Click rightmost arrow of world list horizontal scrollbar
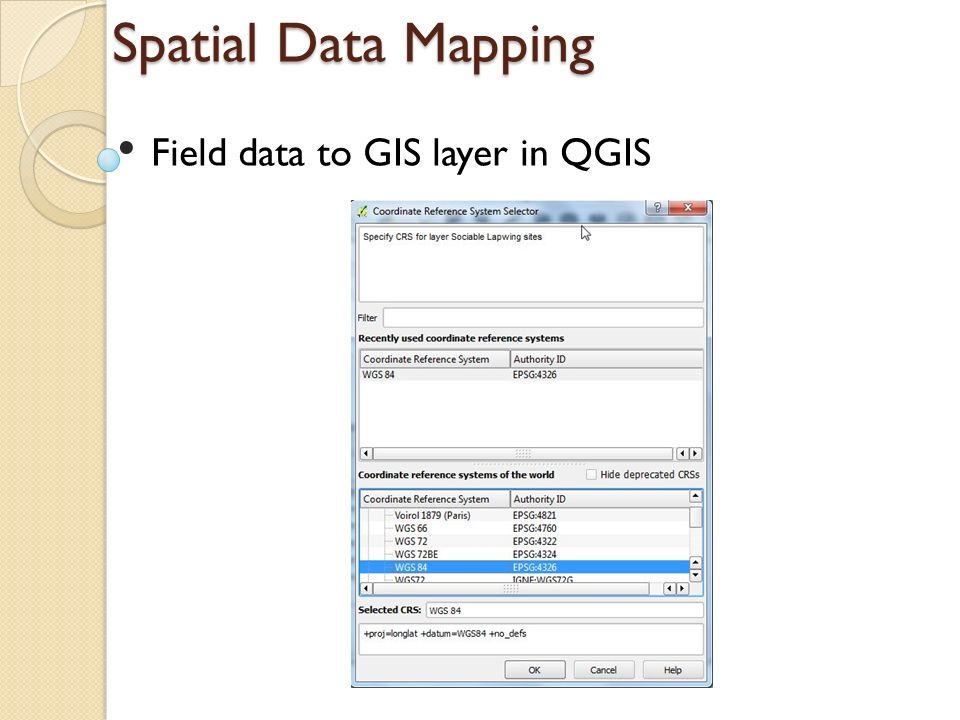Screen dimensions: 960x720 [682, 588]
